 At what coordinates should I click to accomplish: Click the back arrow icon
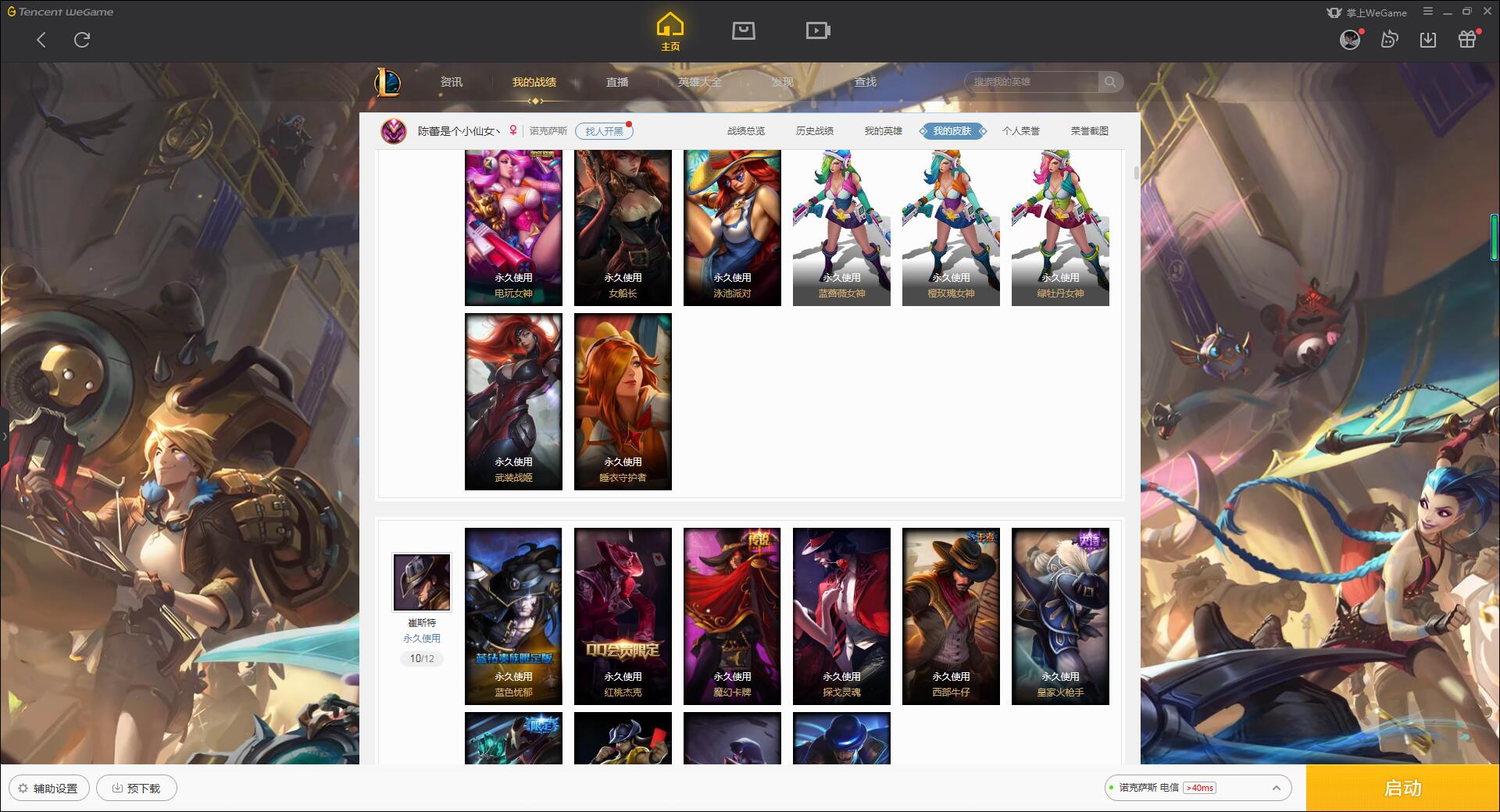pyautogui.click(x=41, y=40)
